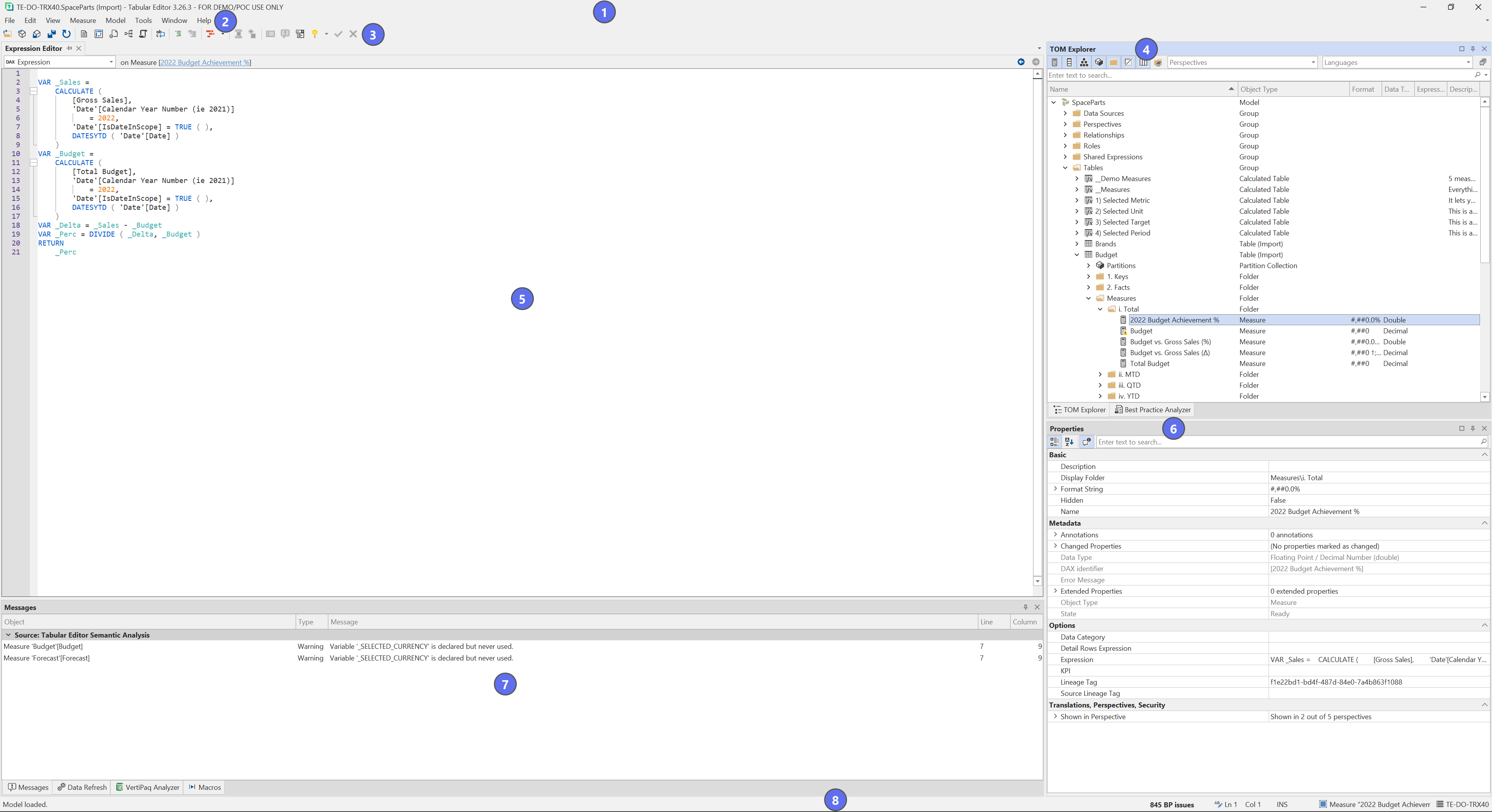
Task: Click the Open model from database cube icon
Action: (22, 34)
